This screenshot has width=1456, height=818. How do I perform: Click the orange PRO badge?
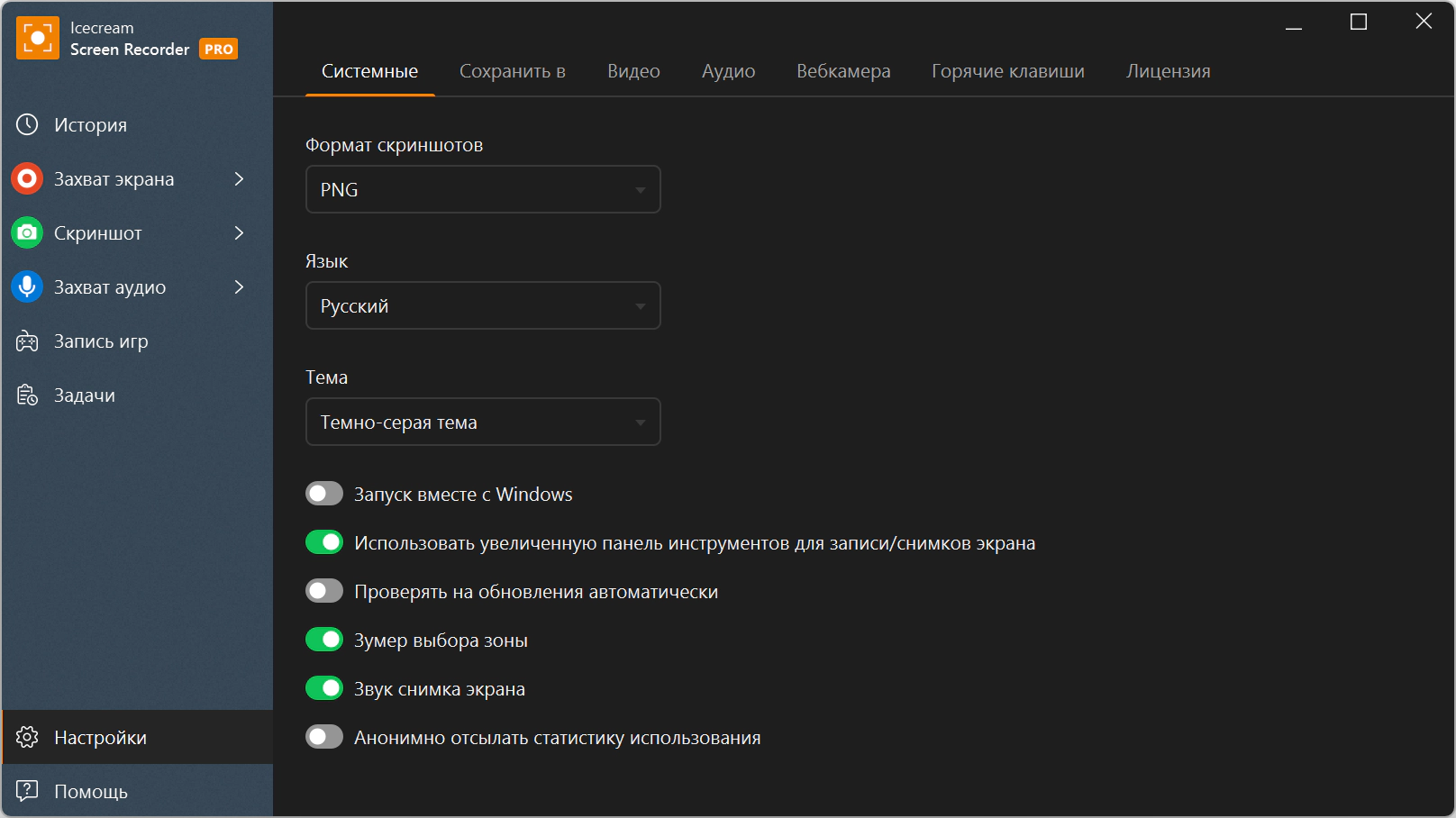(x=219, y=50)
